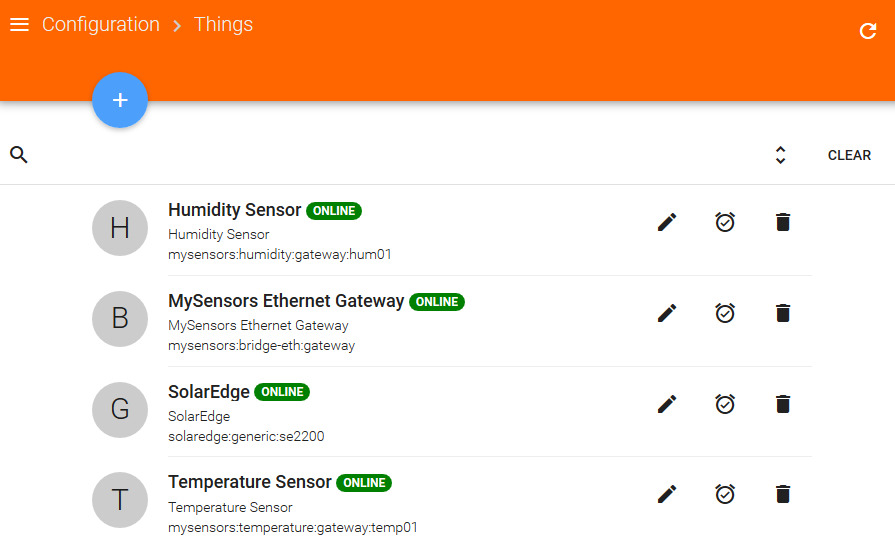895x547 pixels.
Task: Select the SolarEdge G avatar
Action: (120, 410)
